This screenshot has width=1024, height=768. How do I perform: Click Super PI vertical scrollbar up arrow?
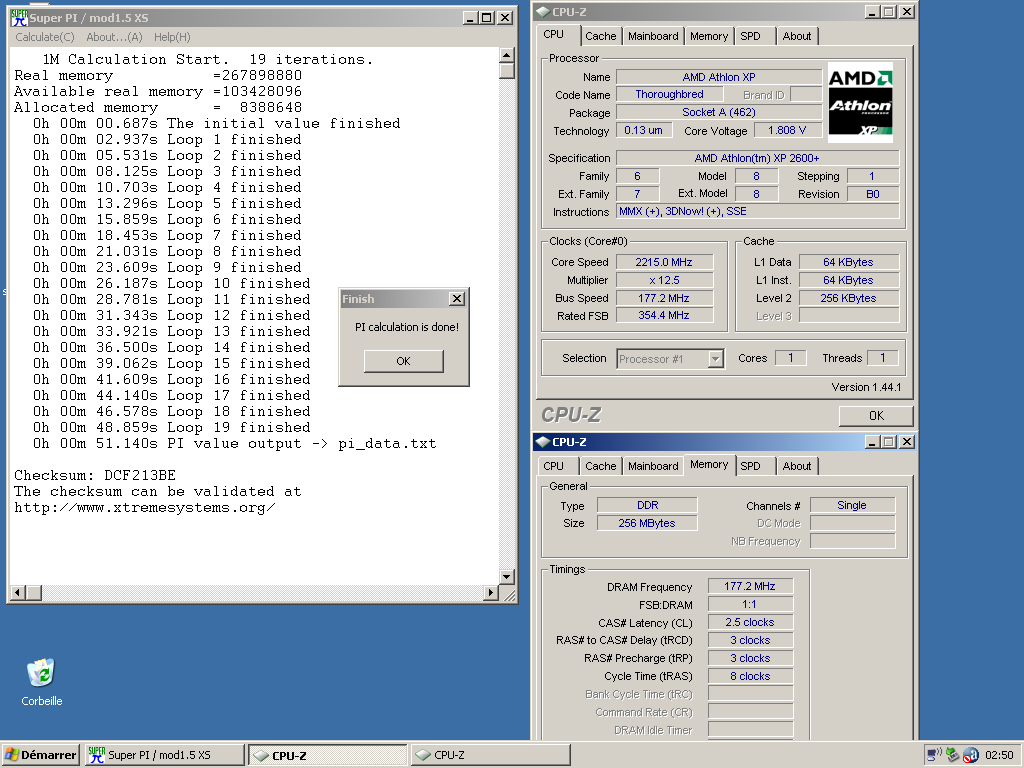507,55
